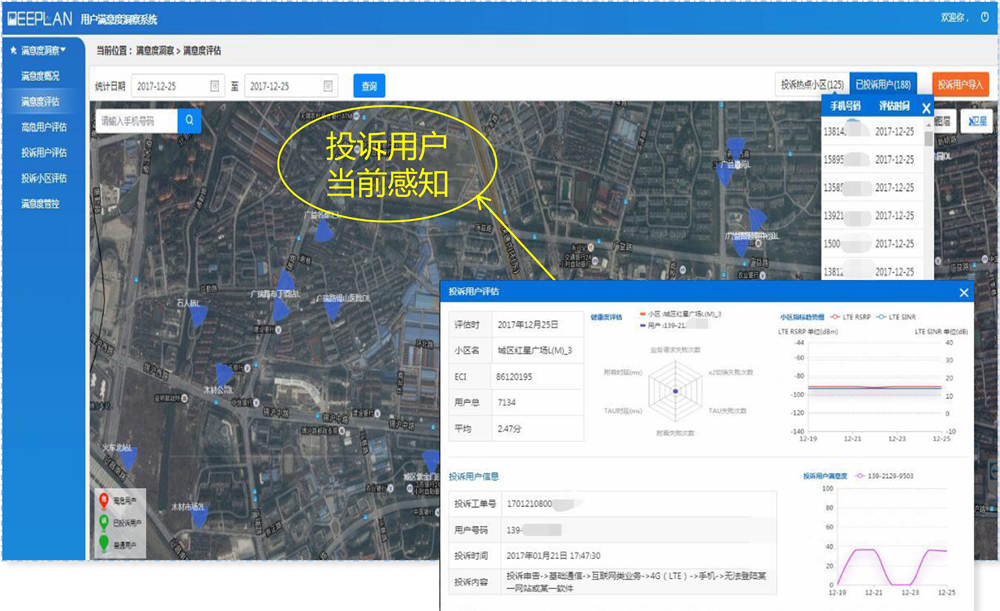Screen dimensions: 1000x611
Task: Click the phone number search magnifier icon
Action: (x=189, y=121)
